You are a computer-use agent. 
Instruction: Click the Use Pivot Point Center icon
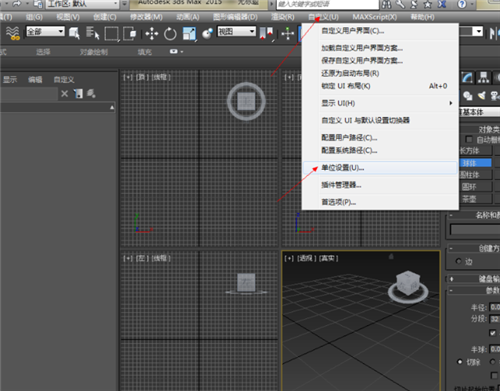click(x=266, y=34)
